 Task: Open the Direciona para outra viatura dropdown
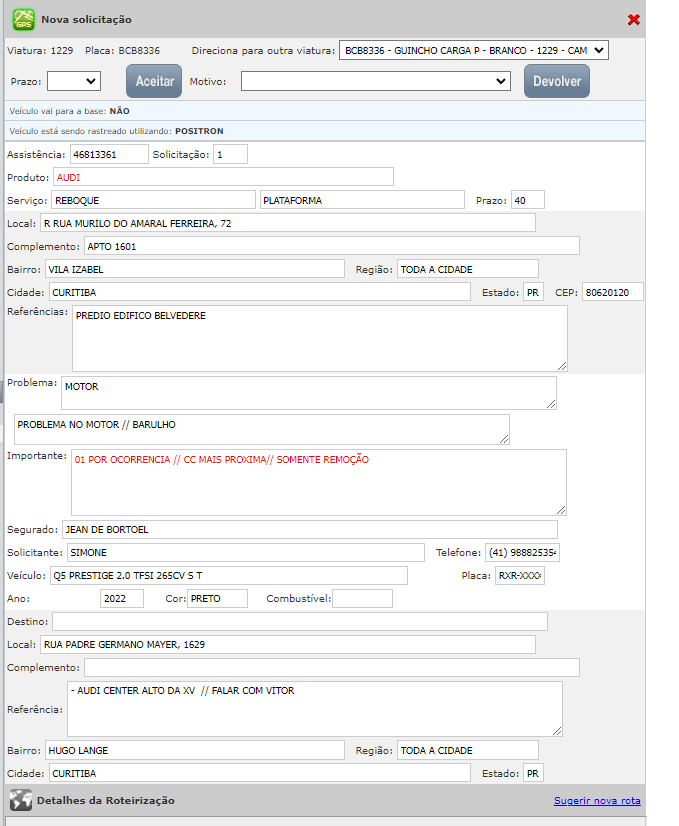click(473, 50)
